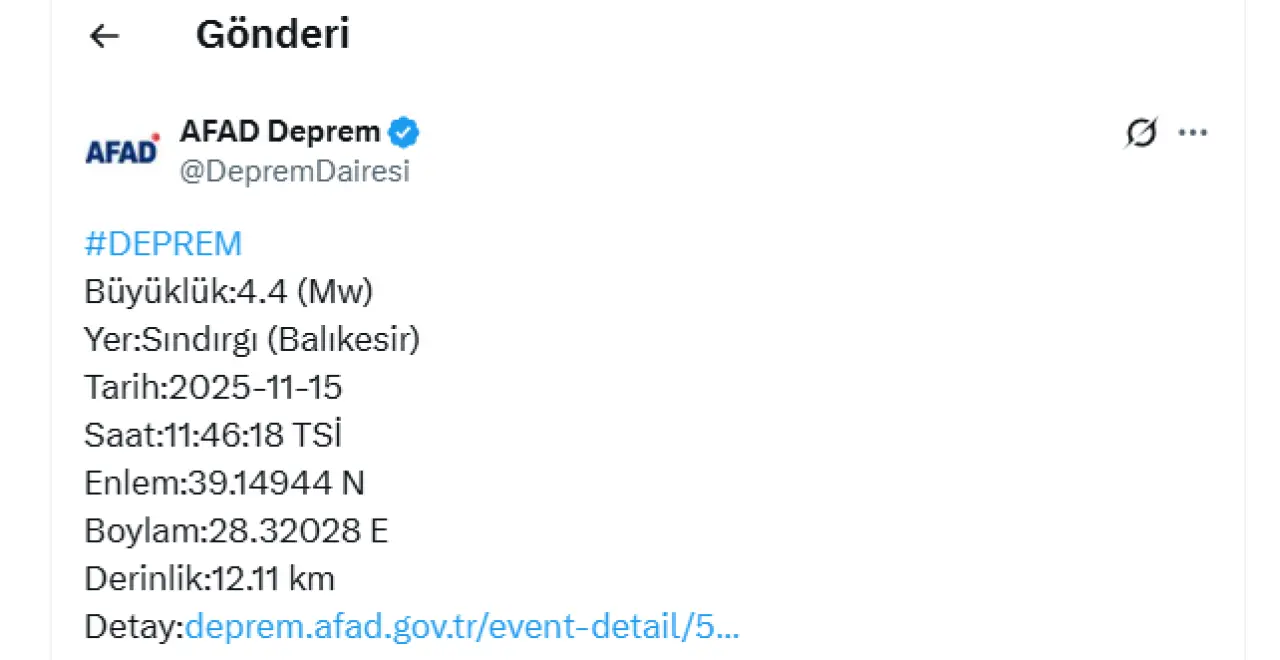Click the latitude value 39.14944 N
The height and width of the screenshot is (660, 1280).
coord(276,484)
